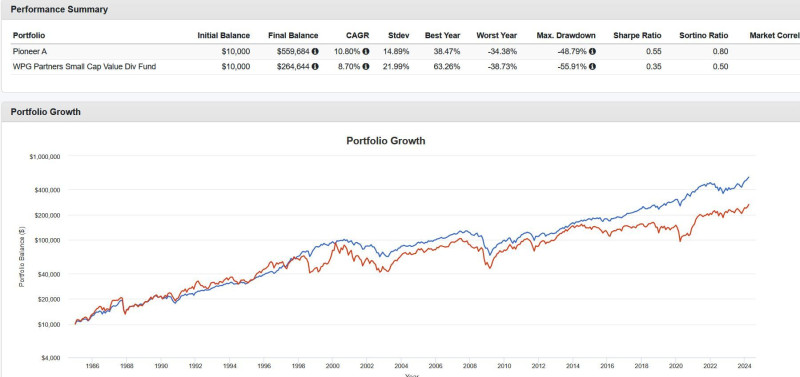Click the Performance Summary panel heading
The height and width of the screenshot is (377, 800).
click(59, 9)
